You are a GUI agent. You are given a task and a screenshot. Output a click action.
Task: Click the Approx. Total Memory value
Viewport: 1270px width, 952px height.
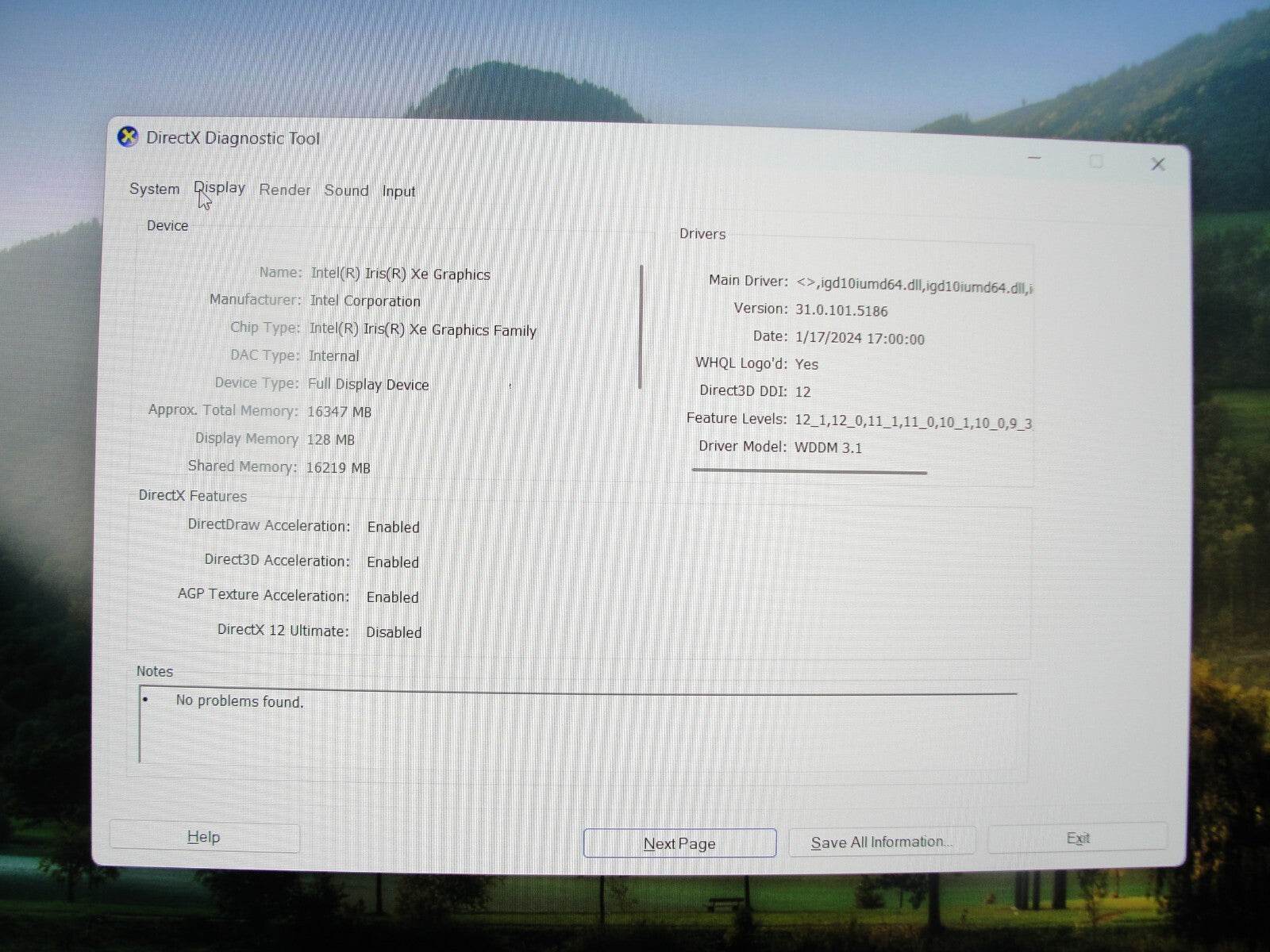[340, 412]
